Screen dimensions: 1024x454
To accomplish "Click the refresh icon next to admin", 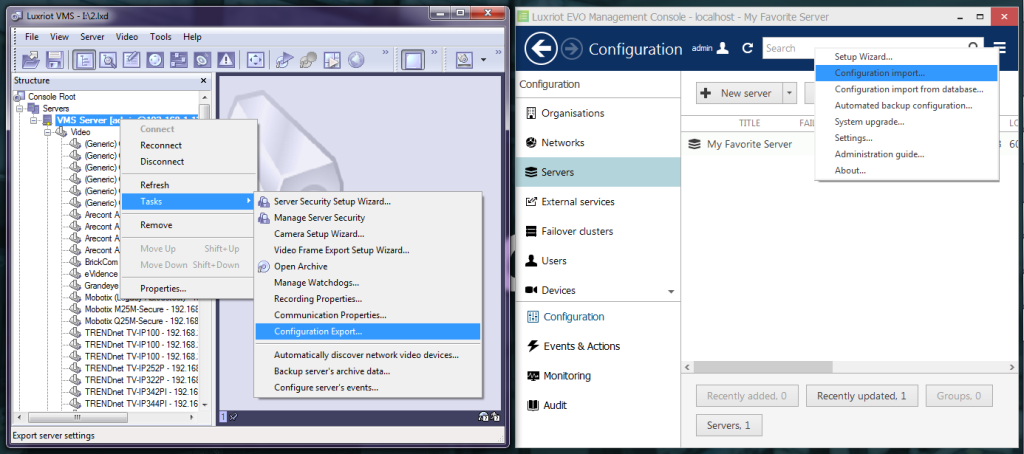I will [748, 48].
